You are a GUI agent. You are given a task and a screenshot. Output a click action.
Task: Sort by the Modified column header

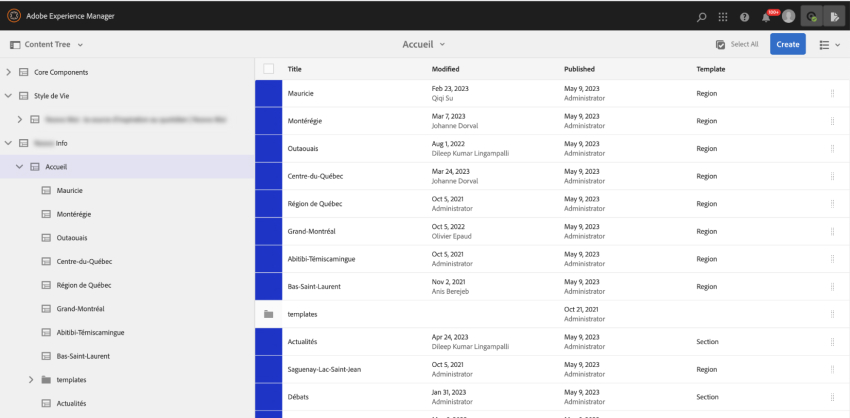pyautogui.click(x=446, y=69)
